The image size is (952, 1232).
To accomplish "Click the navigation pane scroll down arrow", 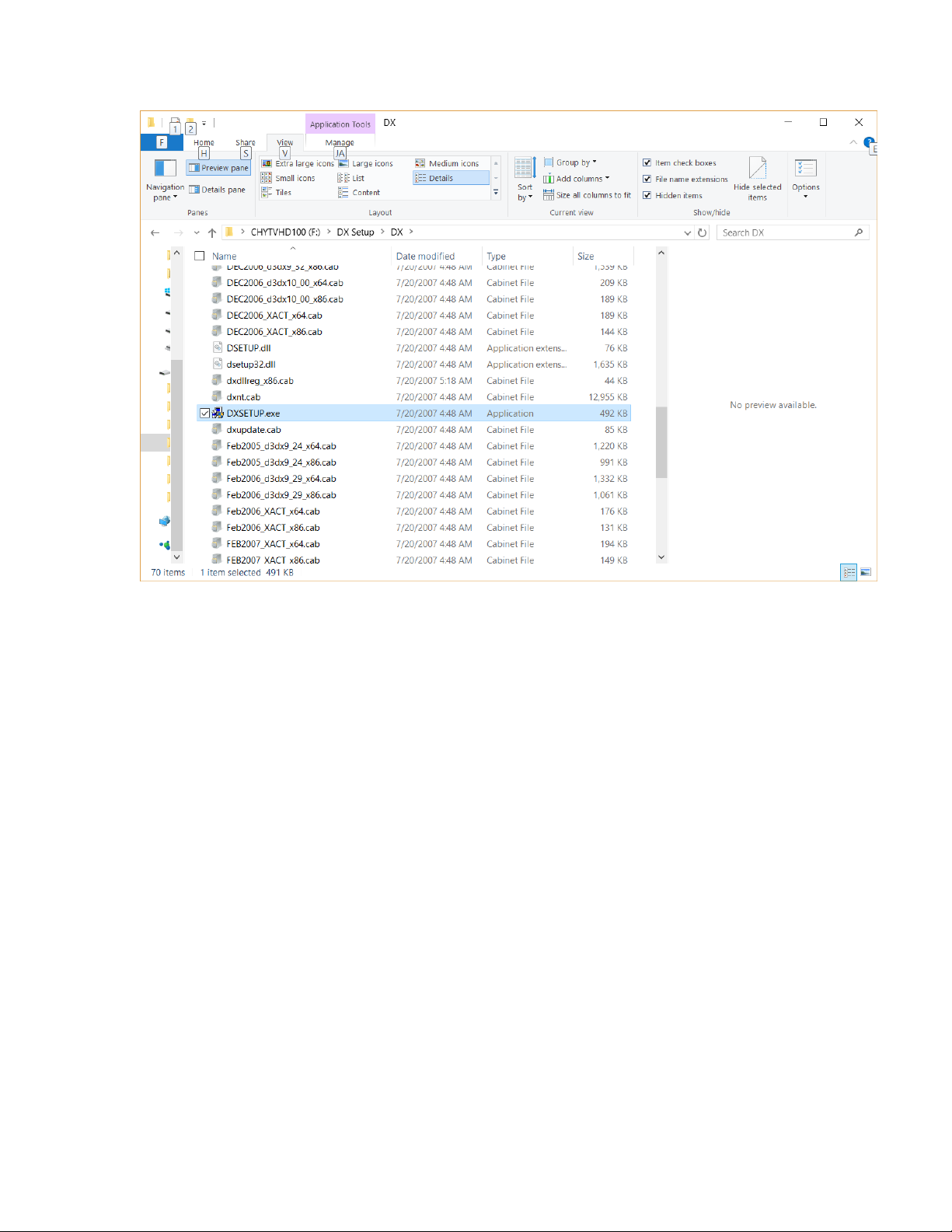I will tap(176, 557).
